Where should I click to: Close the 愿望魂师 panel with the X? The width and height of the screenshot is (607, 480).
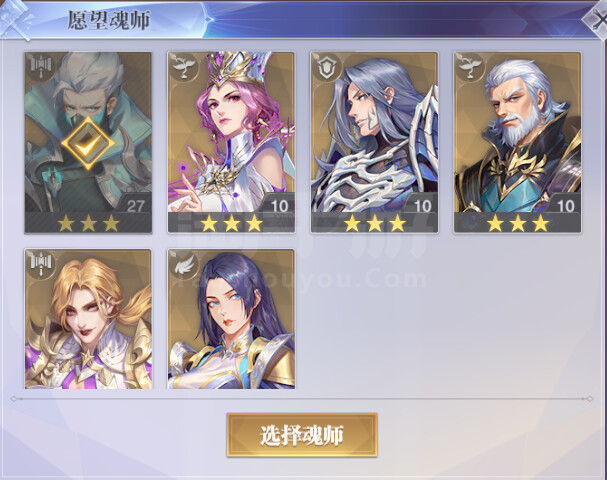597,21
